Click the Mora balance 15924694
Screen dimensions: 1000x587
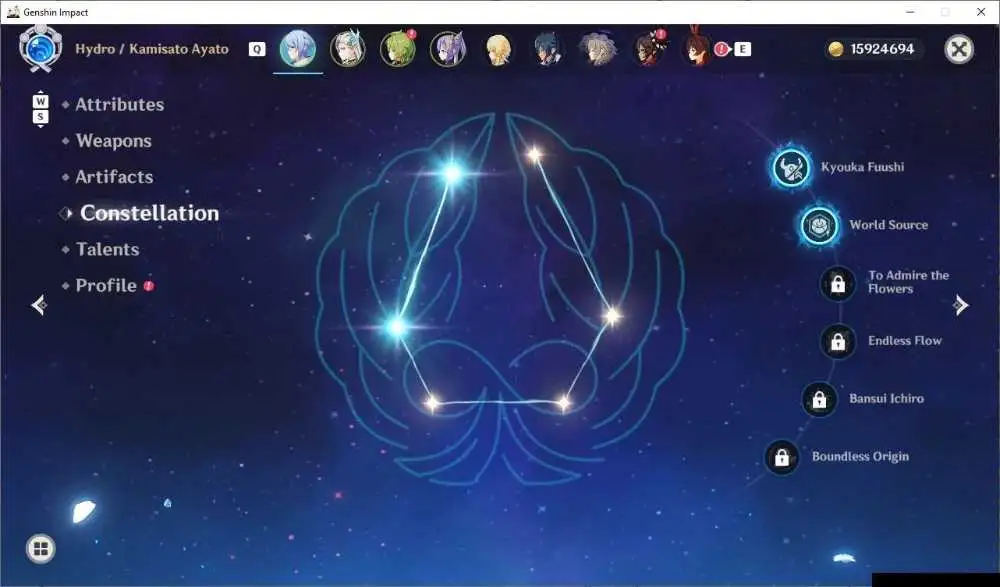(x=882, y=49)
